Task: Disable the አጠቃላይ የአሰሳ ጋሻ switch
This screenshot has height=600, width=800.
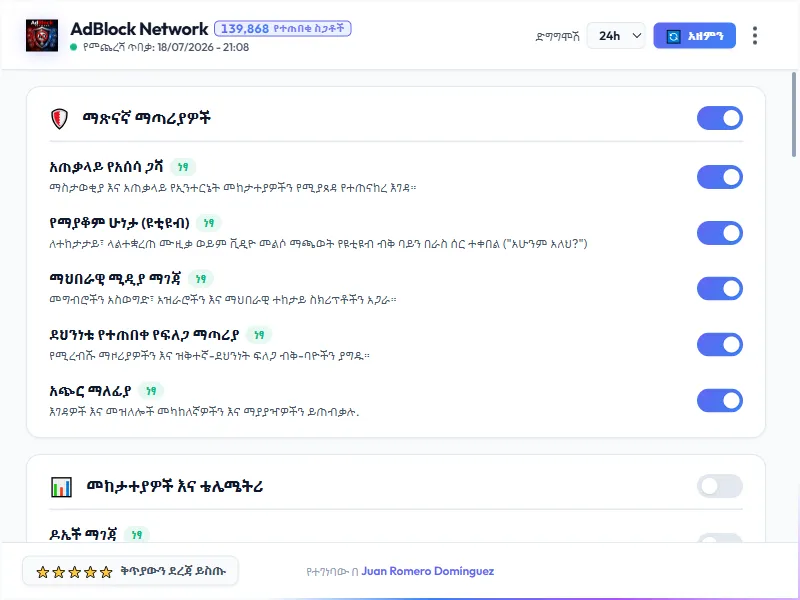Action: 719,177
